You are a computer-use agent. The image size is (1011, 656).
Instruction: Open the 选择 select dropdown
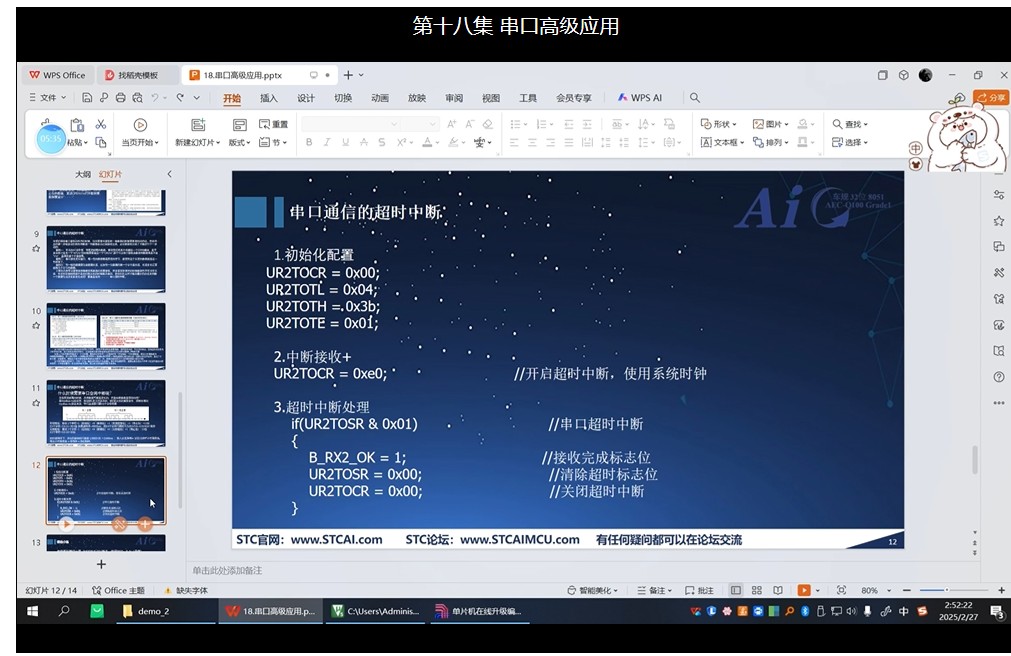[x=850, y=142]
